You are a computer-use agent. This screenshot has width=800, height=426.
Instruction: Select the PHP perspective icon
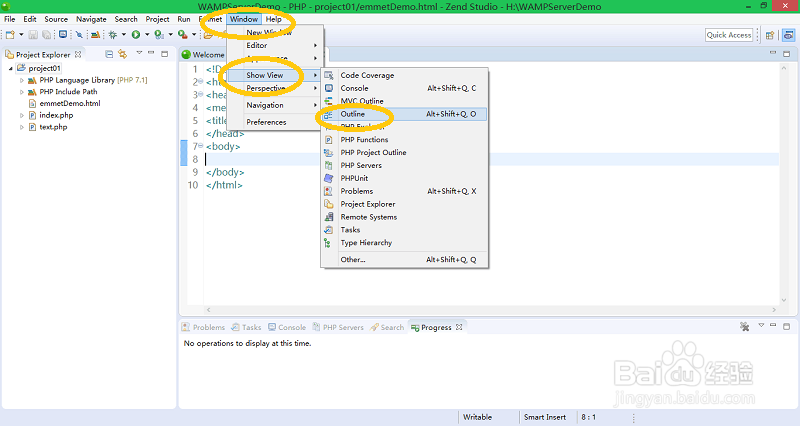(x=788, y=35)
